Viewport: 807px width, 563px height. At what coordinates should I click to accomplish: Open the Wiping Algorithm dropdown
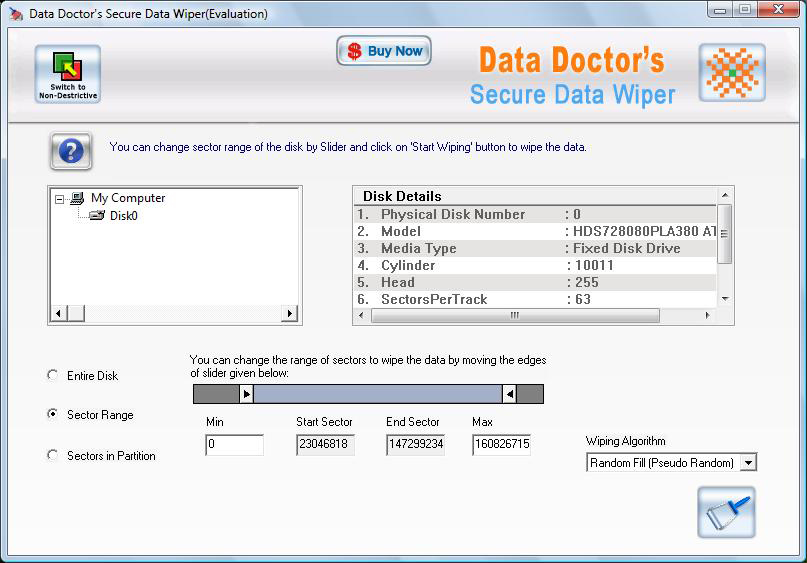click(749, 463)
